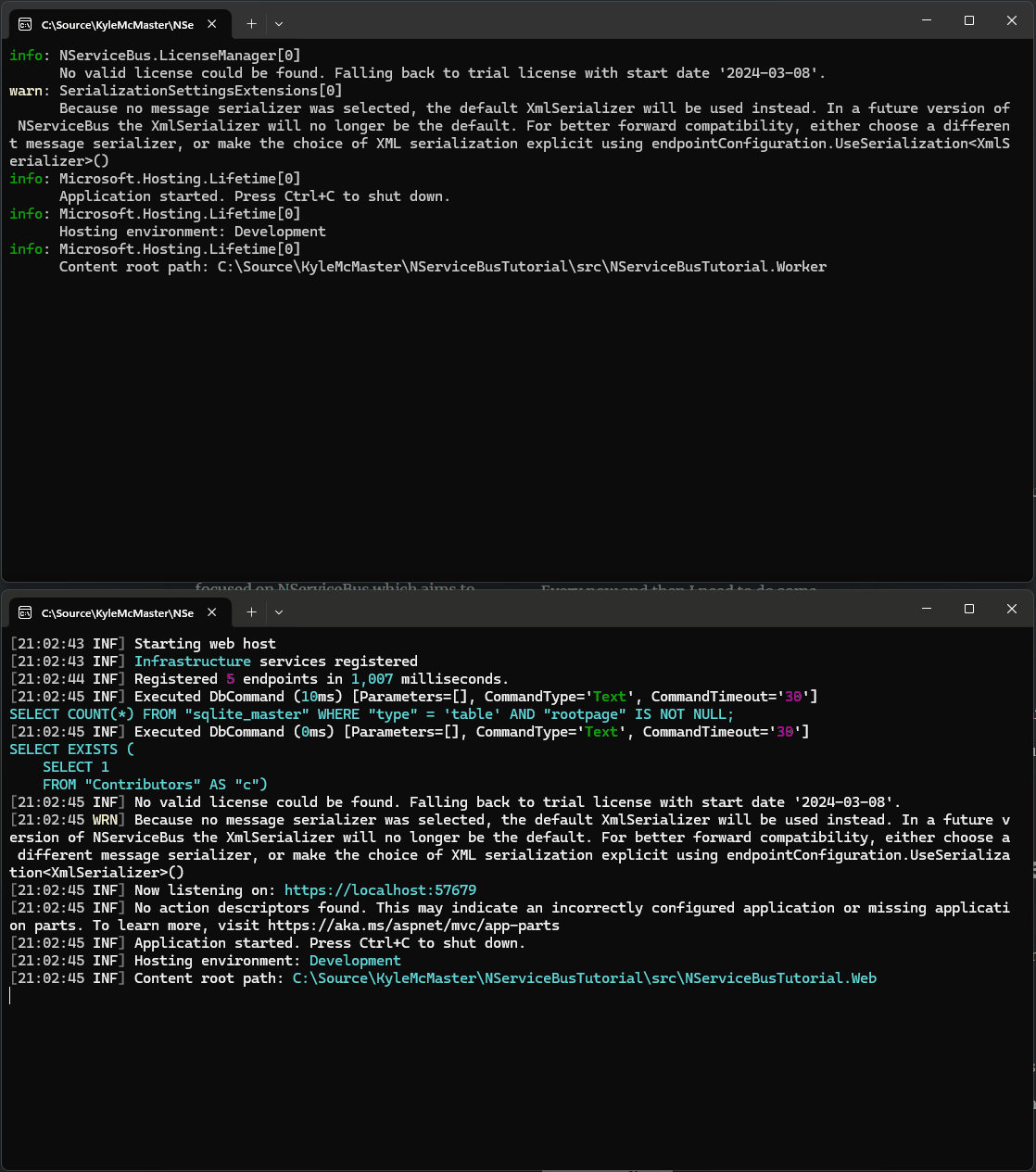This screenshot has width=1036, height=1172.
Task: Click the blinking cursor line in bottom terminal
Action: tap(10, 996)
